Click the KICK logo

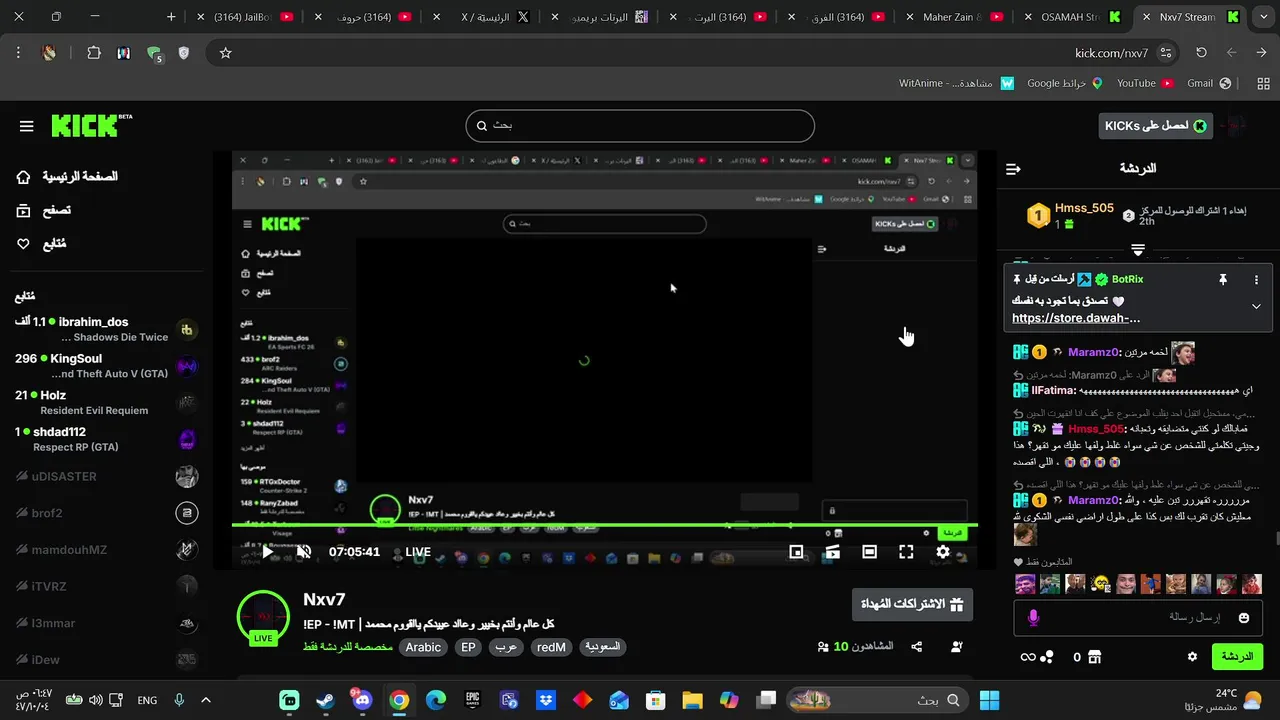coord(90,125)
